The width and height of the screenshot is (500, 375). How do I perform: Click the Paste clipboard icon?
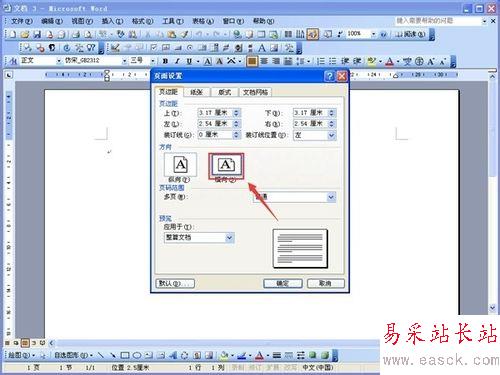point(172,34)
